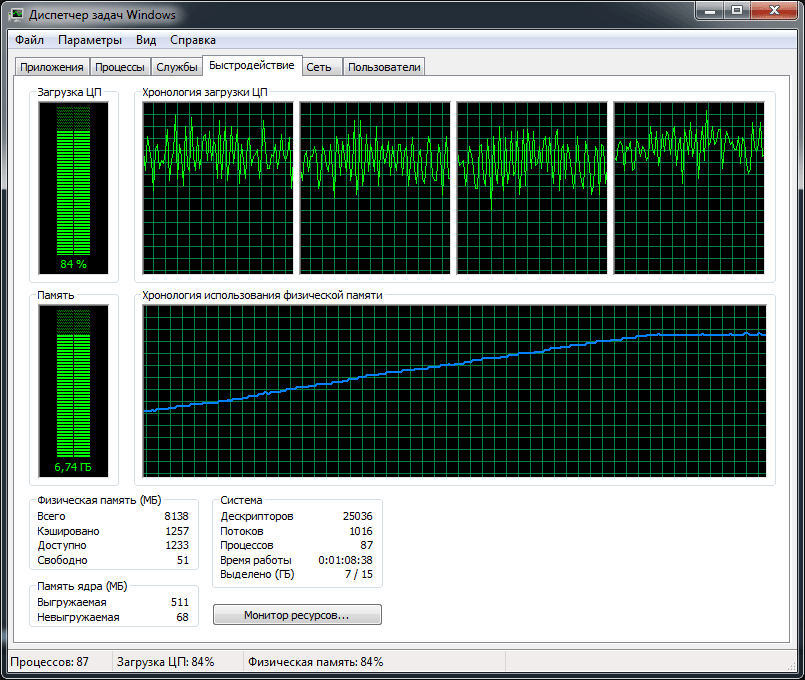Click the first CPU core history graph

218,187
